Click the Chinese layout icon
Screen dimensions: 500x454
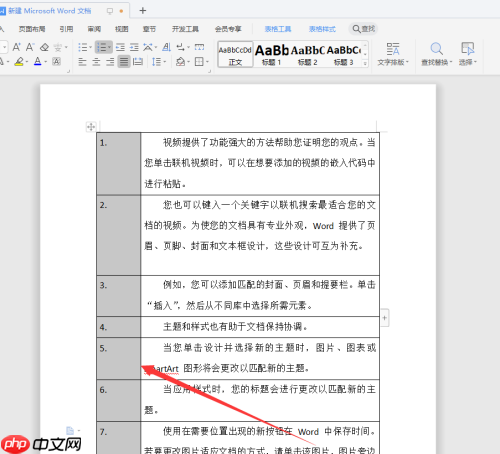pyautogui.click(x=148, y=47)
